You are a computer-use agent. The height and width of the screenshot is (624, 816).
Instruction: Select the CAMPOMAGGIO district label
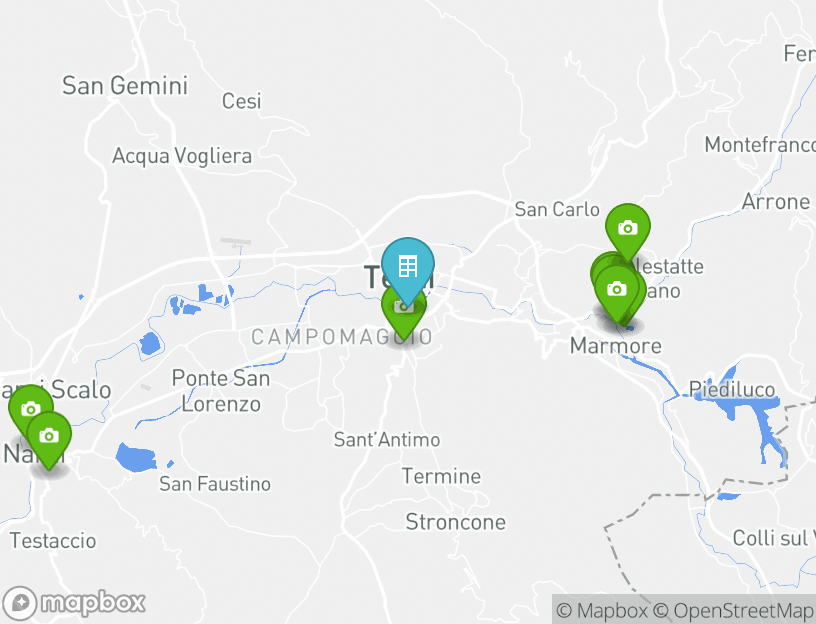coord(342,337)
